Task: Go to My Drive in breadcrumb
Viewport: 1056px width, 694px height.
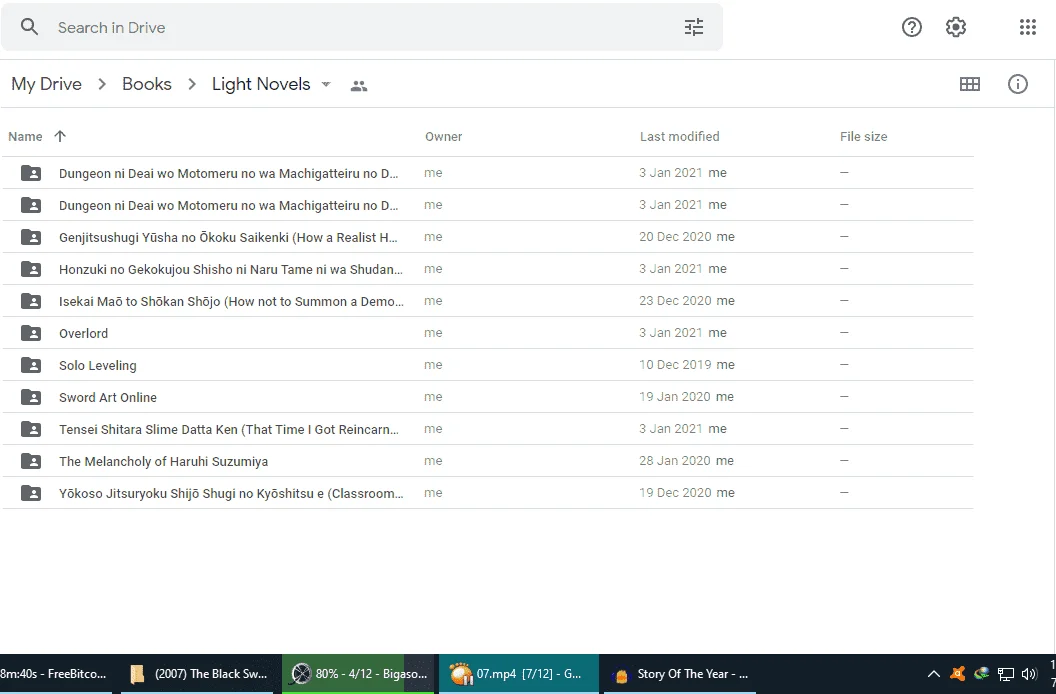Action: coord(46,84)
